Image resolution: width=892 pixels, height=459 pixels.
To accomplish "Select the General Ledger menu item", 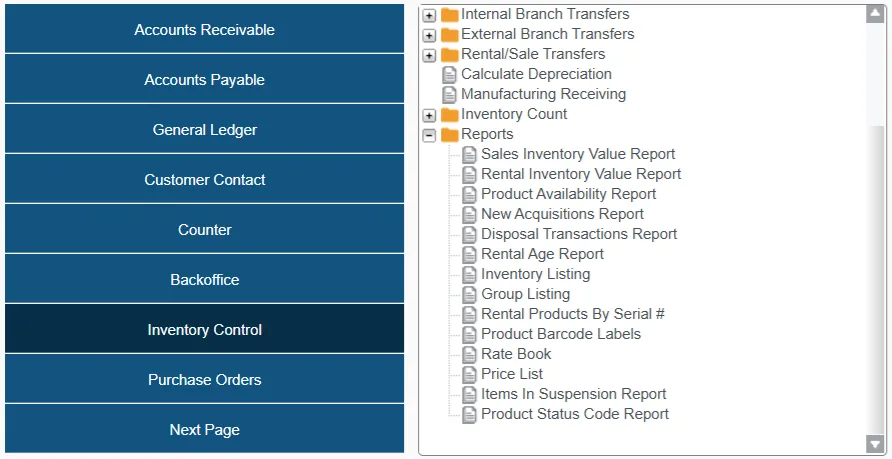I will click(204, 130).
